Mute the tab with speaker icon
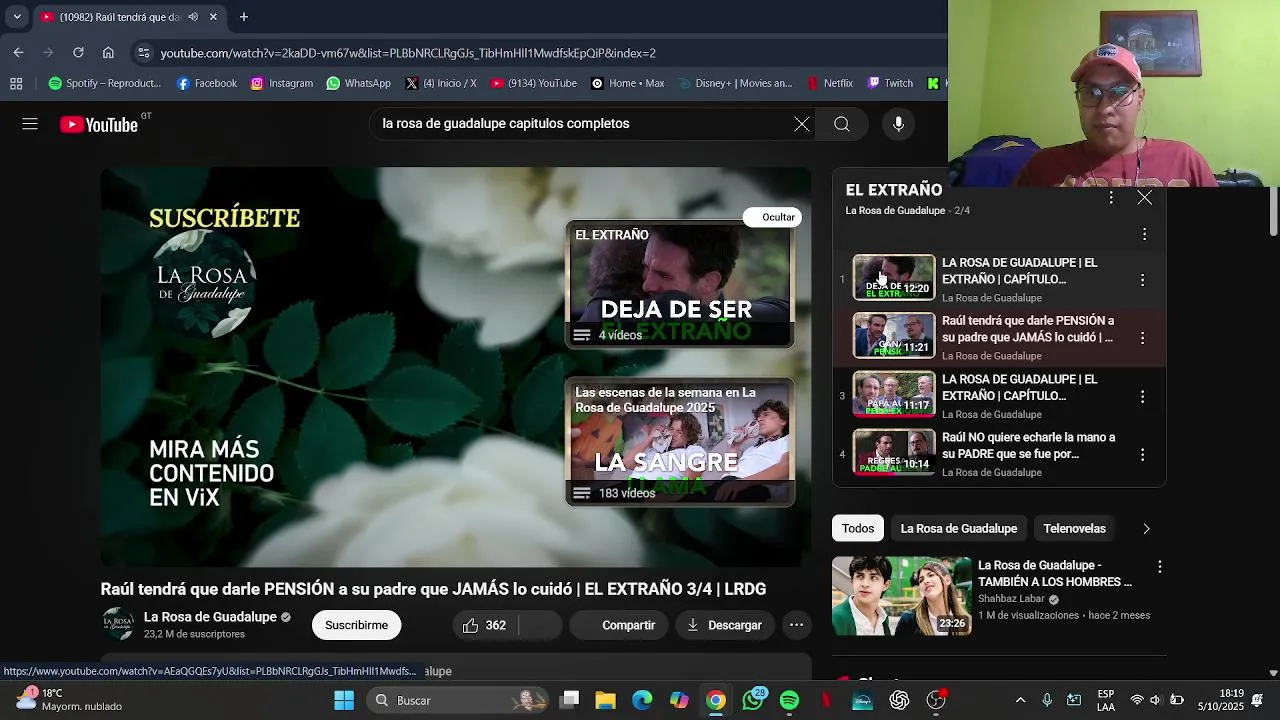This screenshot has height=720, width=1280. tap(193, 17)
